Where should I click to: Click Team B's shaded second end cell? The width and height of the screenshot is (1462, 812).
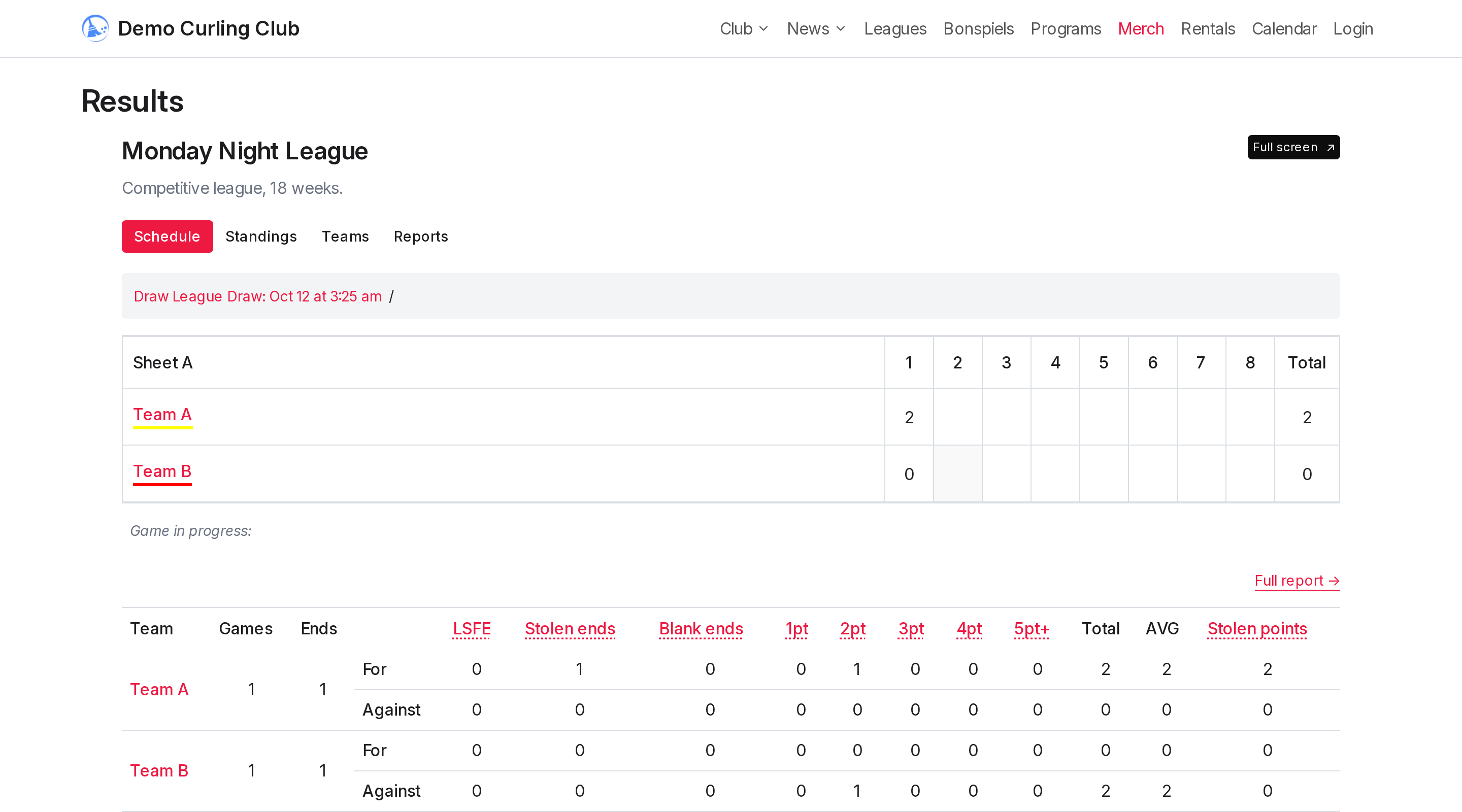tap(957, 474)
